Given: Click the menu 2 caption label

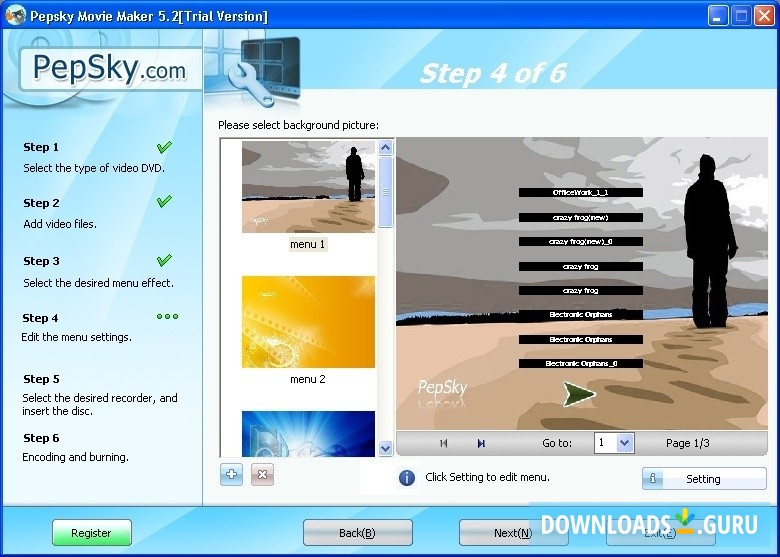Looking at the screenshot, I should click(x=307, y=379).
